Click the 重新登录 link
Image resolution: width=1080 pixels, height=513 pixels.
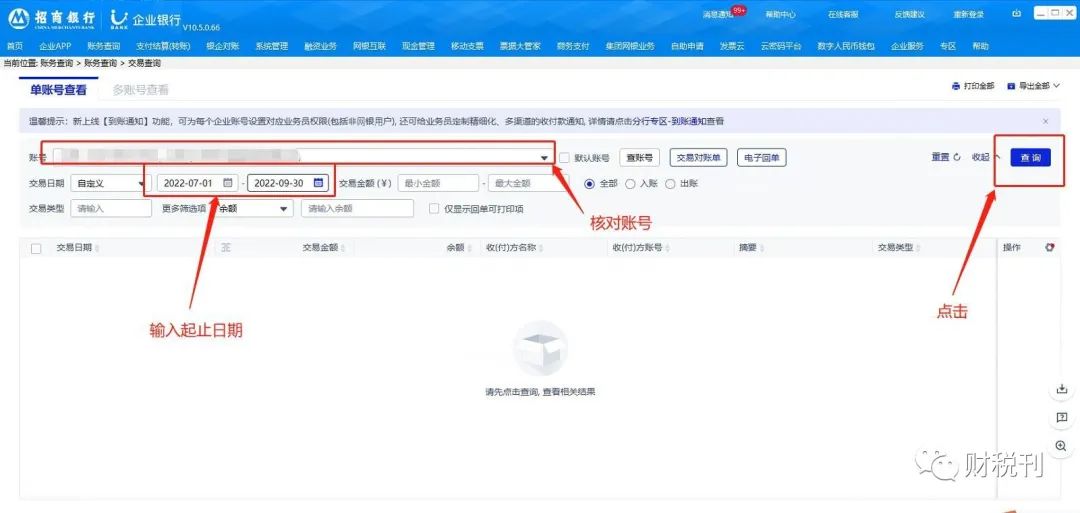pos(968,14)
